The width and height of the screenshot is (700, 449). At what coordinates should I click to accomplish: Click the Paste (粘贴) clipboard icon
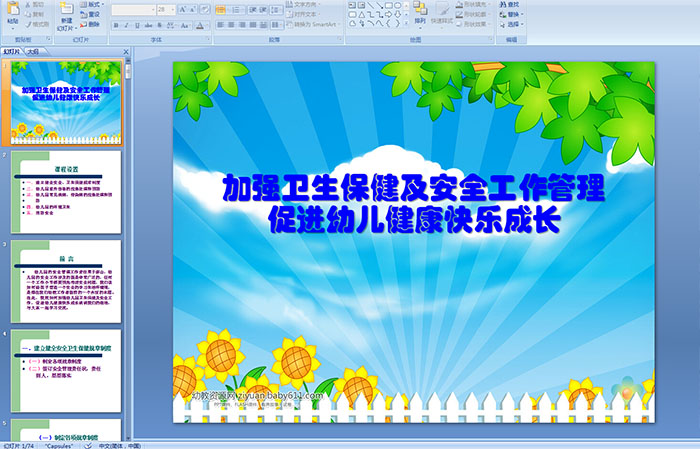[13, 8]
